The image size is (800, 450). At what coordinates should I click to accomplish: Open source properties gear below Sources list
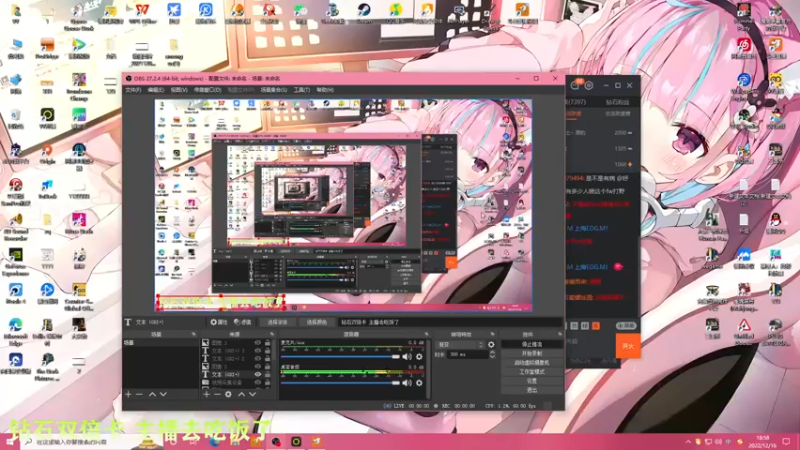(x=228, y=394)
